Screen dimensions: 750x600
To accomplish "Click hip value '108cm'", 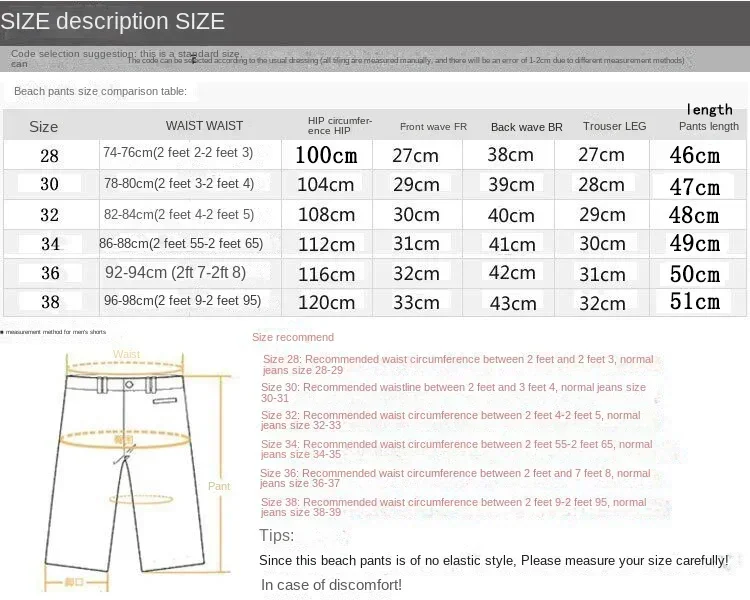I will pyautogui.click(x=326, y=215).
